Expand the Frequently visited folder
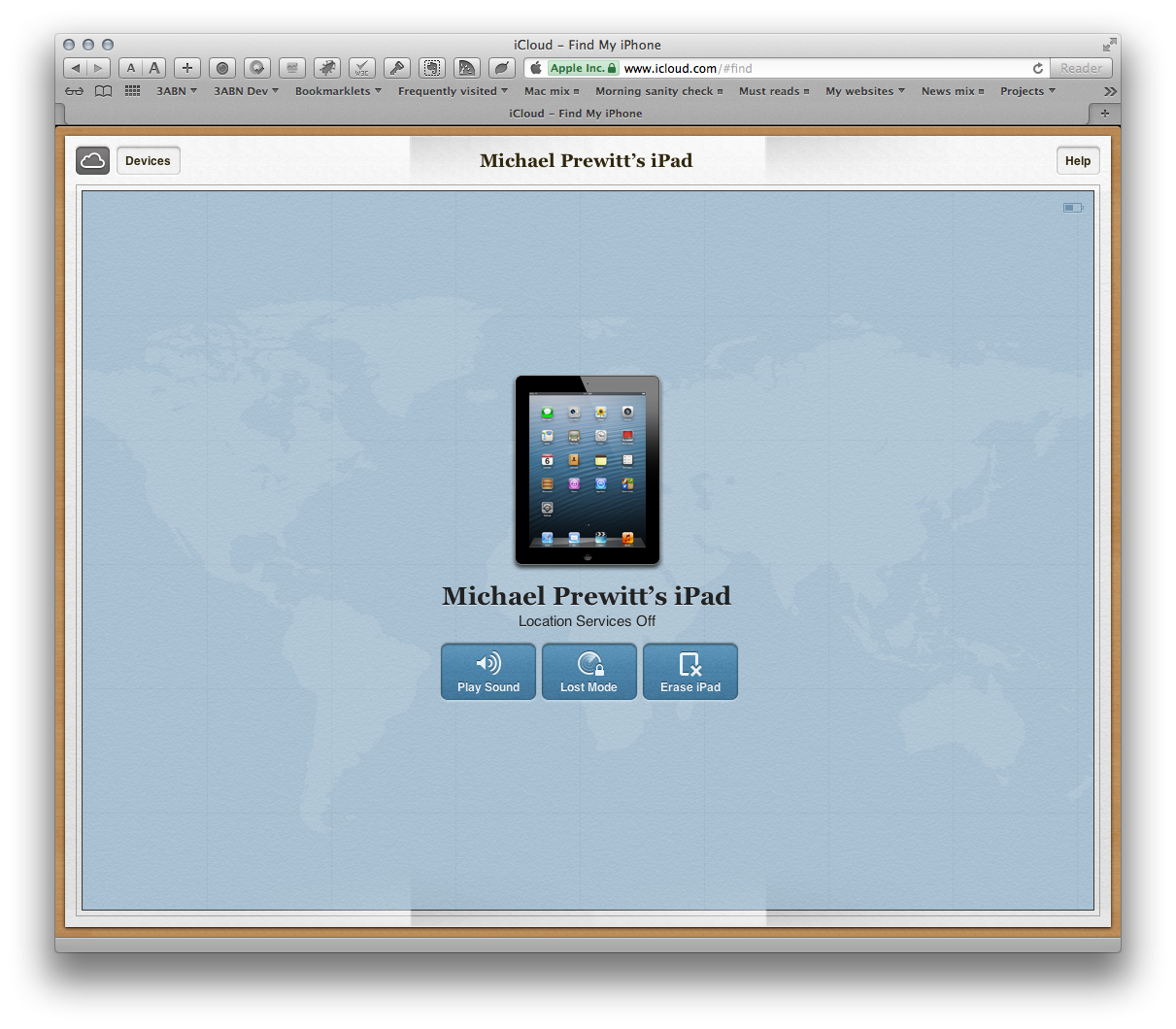Viewport: 1176px width, 1029px height. point(453,91)
